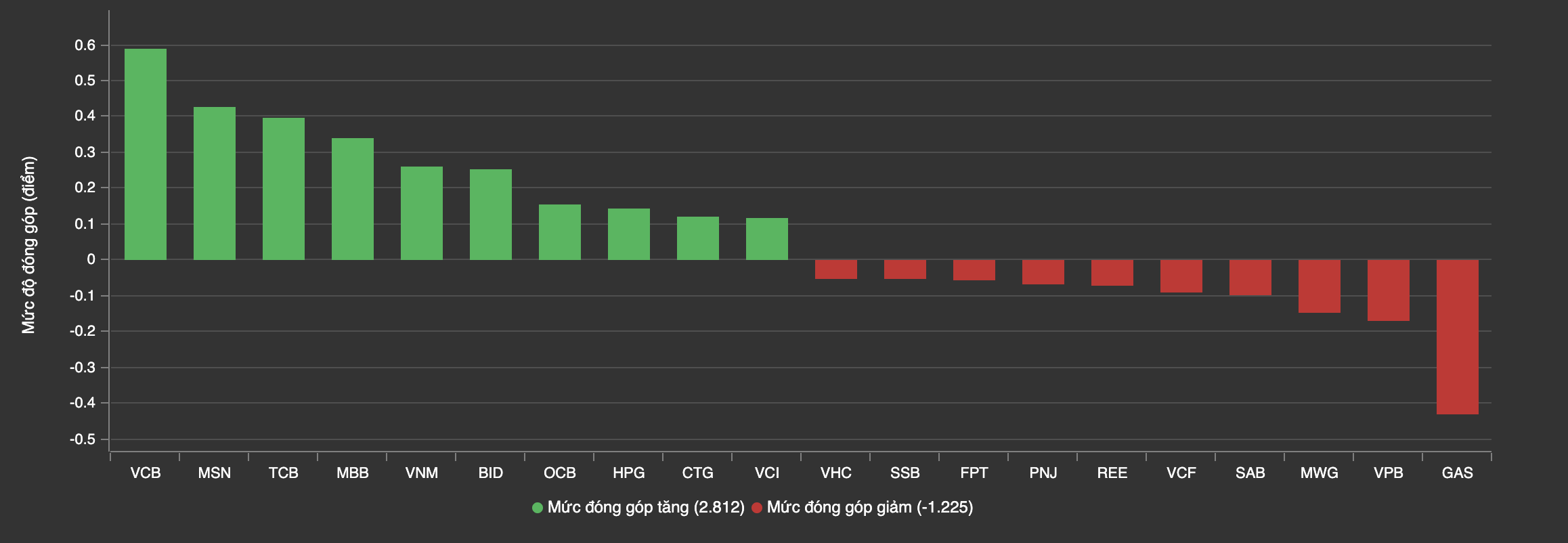This screenshot has width=1568, height=543.
Task: Click the red SAB bar
Action: coord(1250,278)
